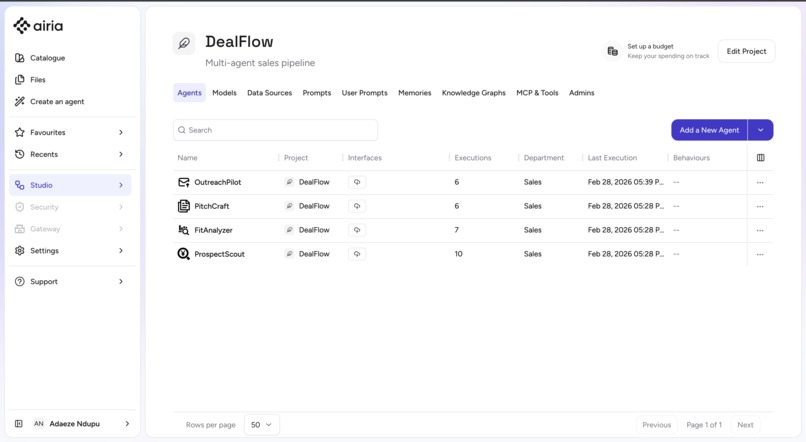Click the Support question mark icon
Viewport: 806px width, 442px height.
(x=20, y=281)
